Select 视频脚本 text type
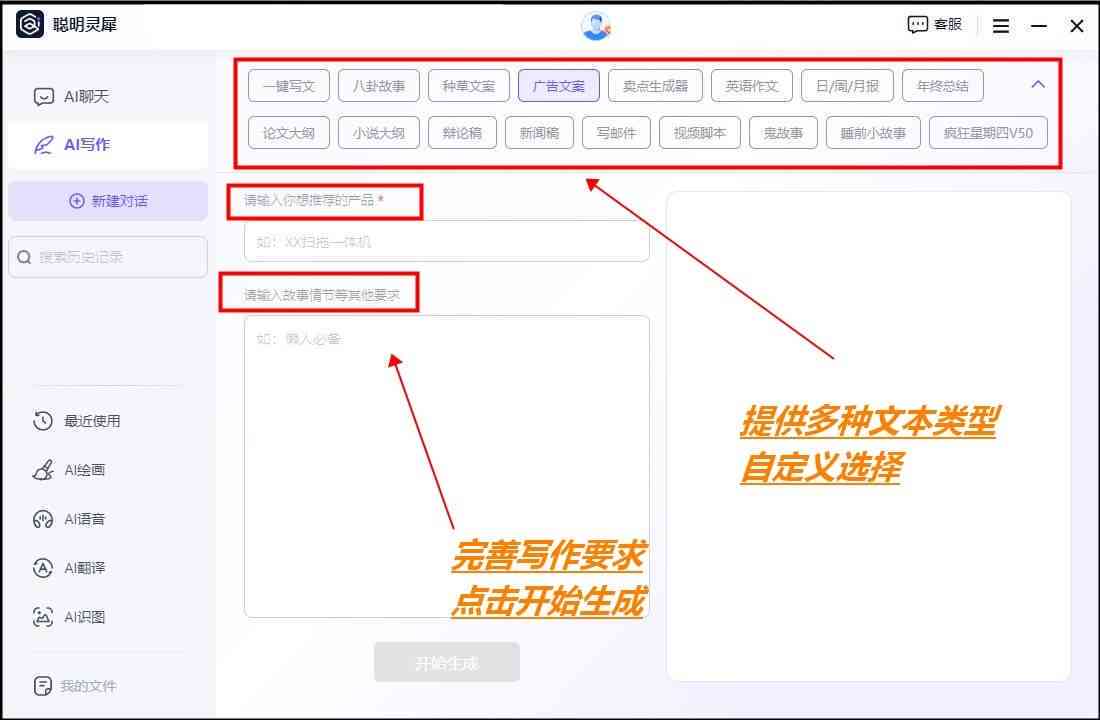 (699, 133)
